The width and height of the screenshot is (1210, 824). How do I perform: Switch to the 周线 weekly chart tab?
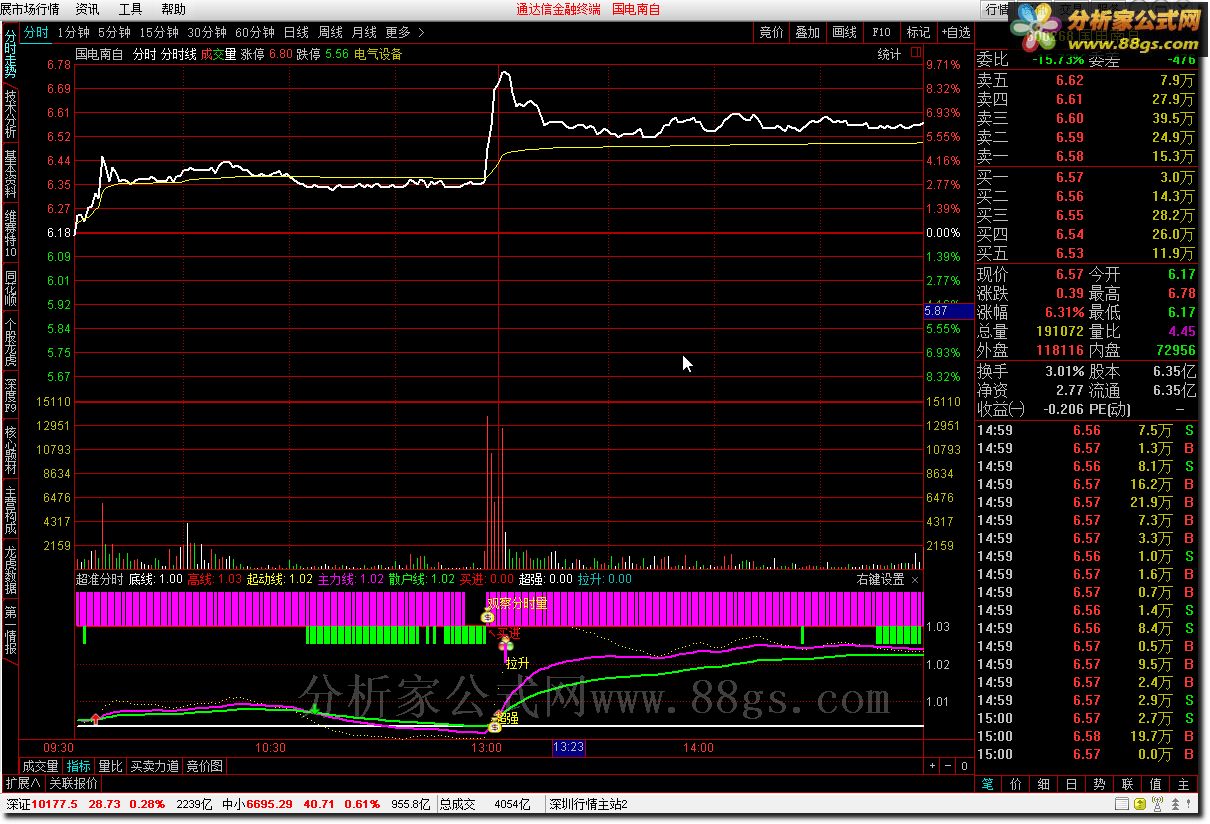click(x=330, y=32)
